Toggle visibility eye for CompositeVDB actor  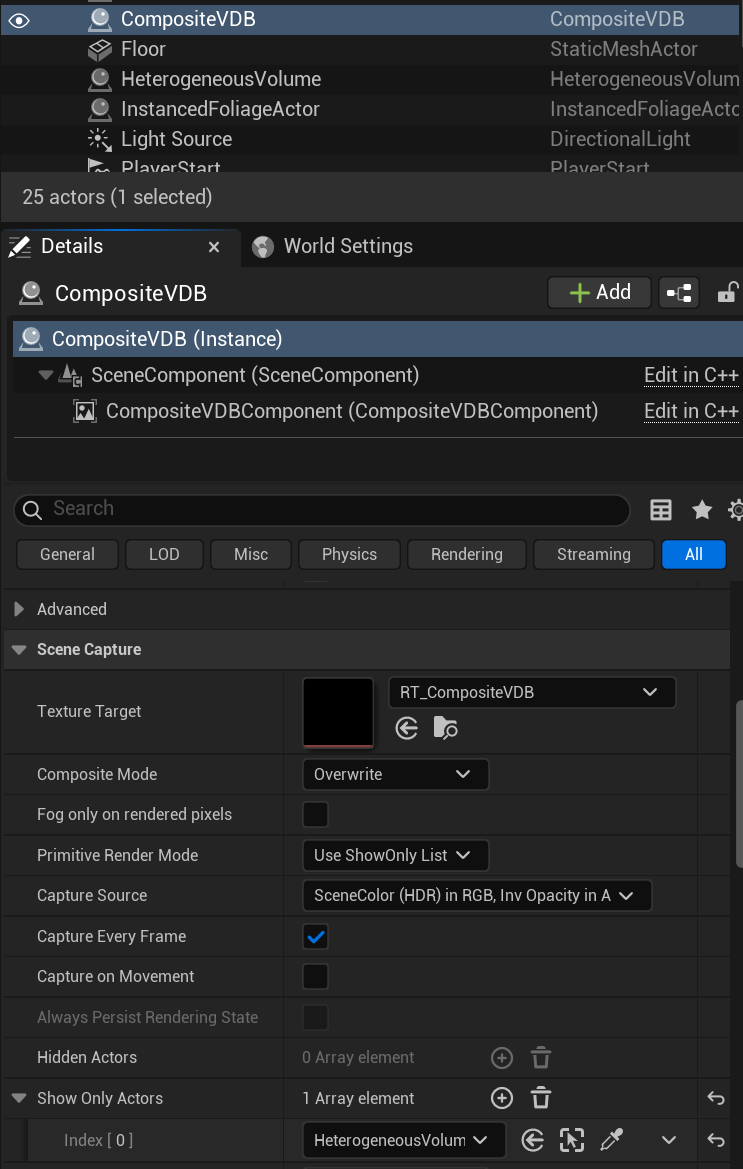(19, 19)
